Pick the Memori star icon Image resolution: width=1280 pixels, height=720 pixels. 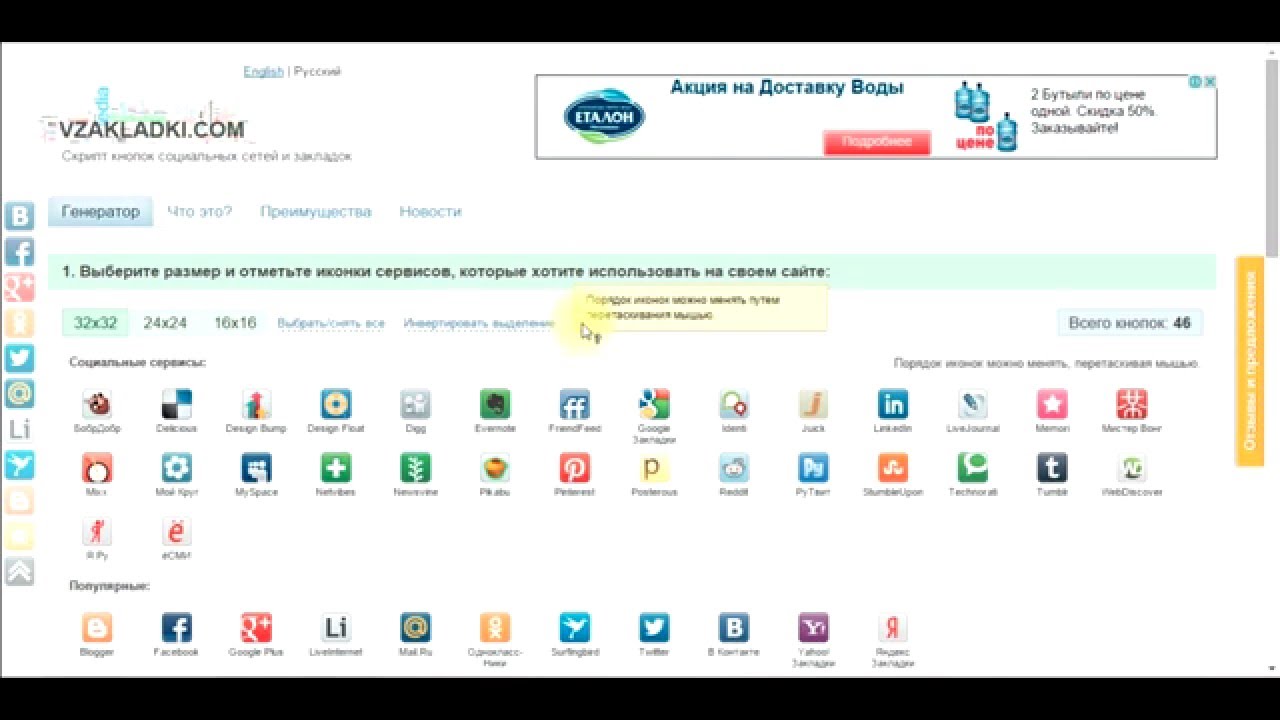point(1052,404)
